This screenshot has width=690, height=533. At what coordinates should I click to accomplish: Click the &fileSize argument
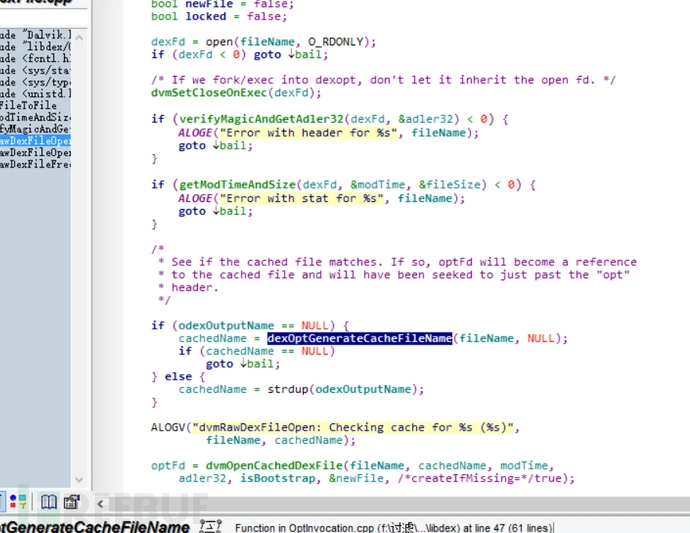[x=449, y=184]
